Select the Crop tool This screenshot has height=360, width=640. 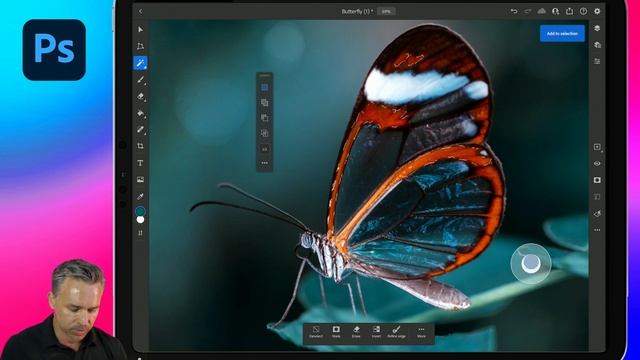pos(140,146)
